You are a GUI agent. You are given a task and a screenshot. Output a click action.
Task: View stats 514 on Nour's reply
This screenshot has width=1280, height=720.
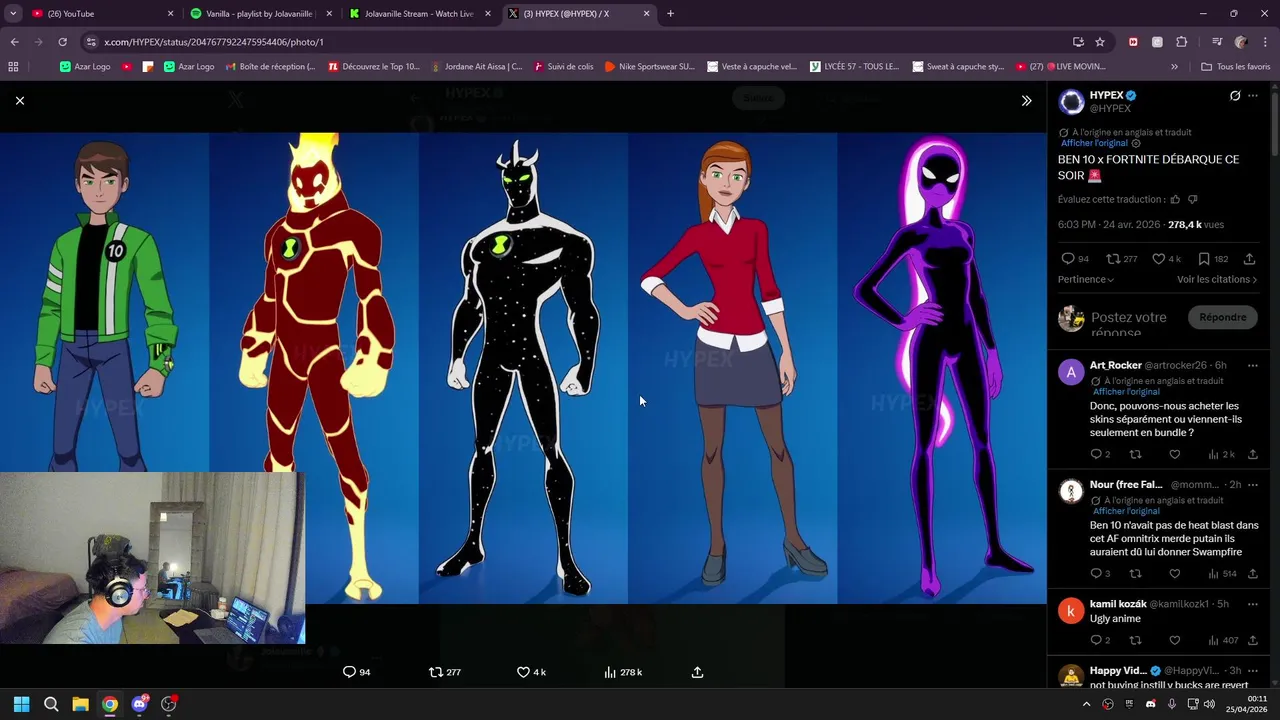point(1222,573)
